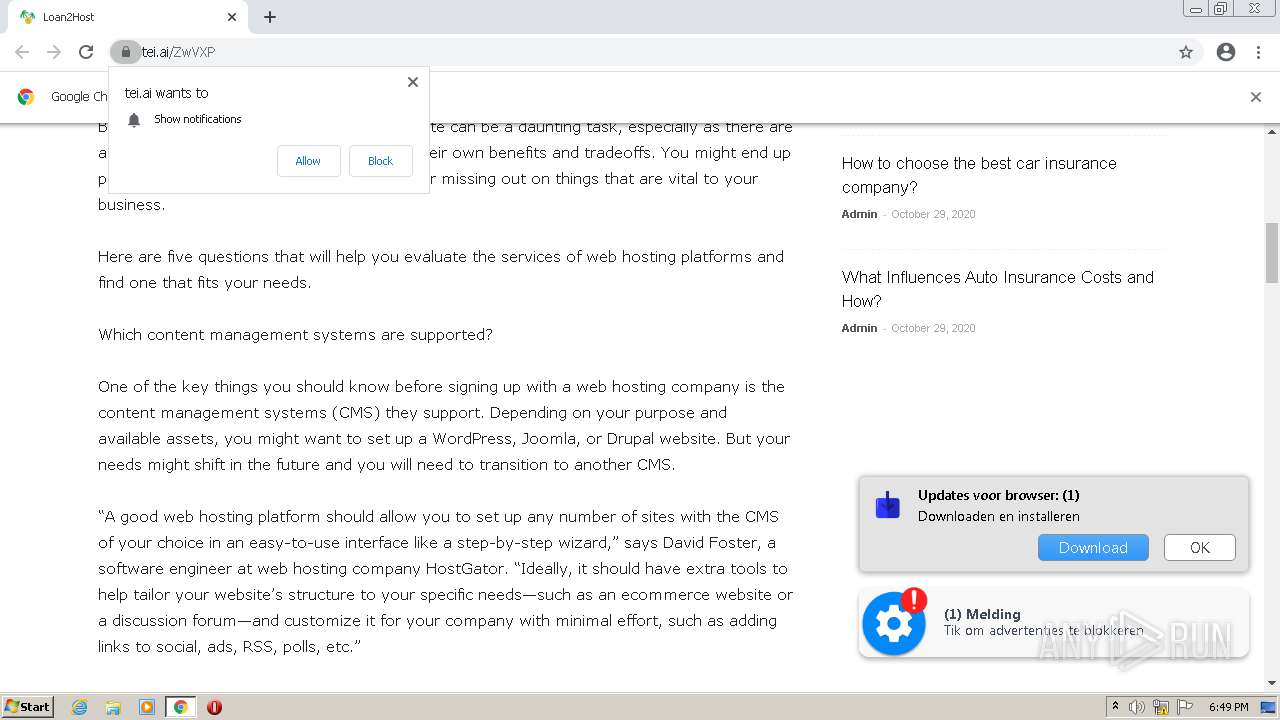Open the file explorer folder taskbar icon
The image size is (1280, 720).
113,707
